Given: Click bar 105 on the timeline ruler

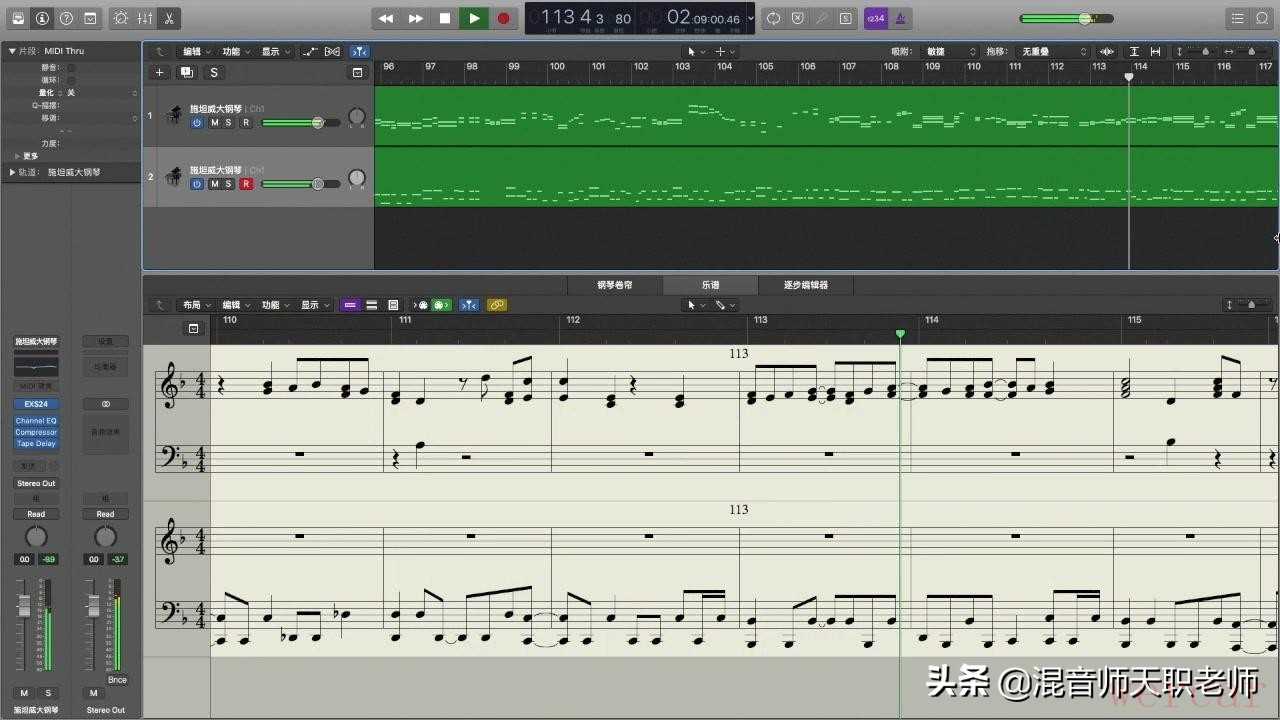Looking at the screenshot, I should [x=765, y=67].
